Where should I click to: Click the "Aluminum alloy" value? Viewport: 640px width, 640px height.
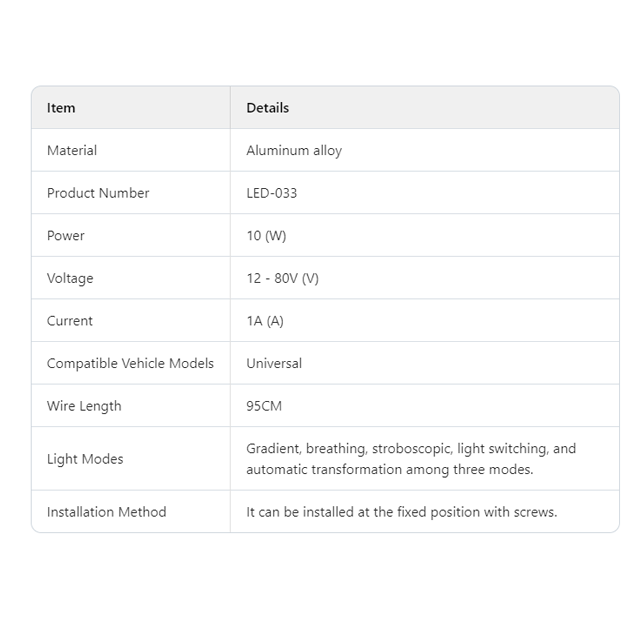pos(294,151)
